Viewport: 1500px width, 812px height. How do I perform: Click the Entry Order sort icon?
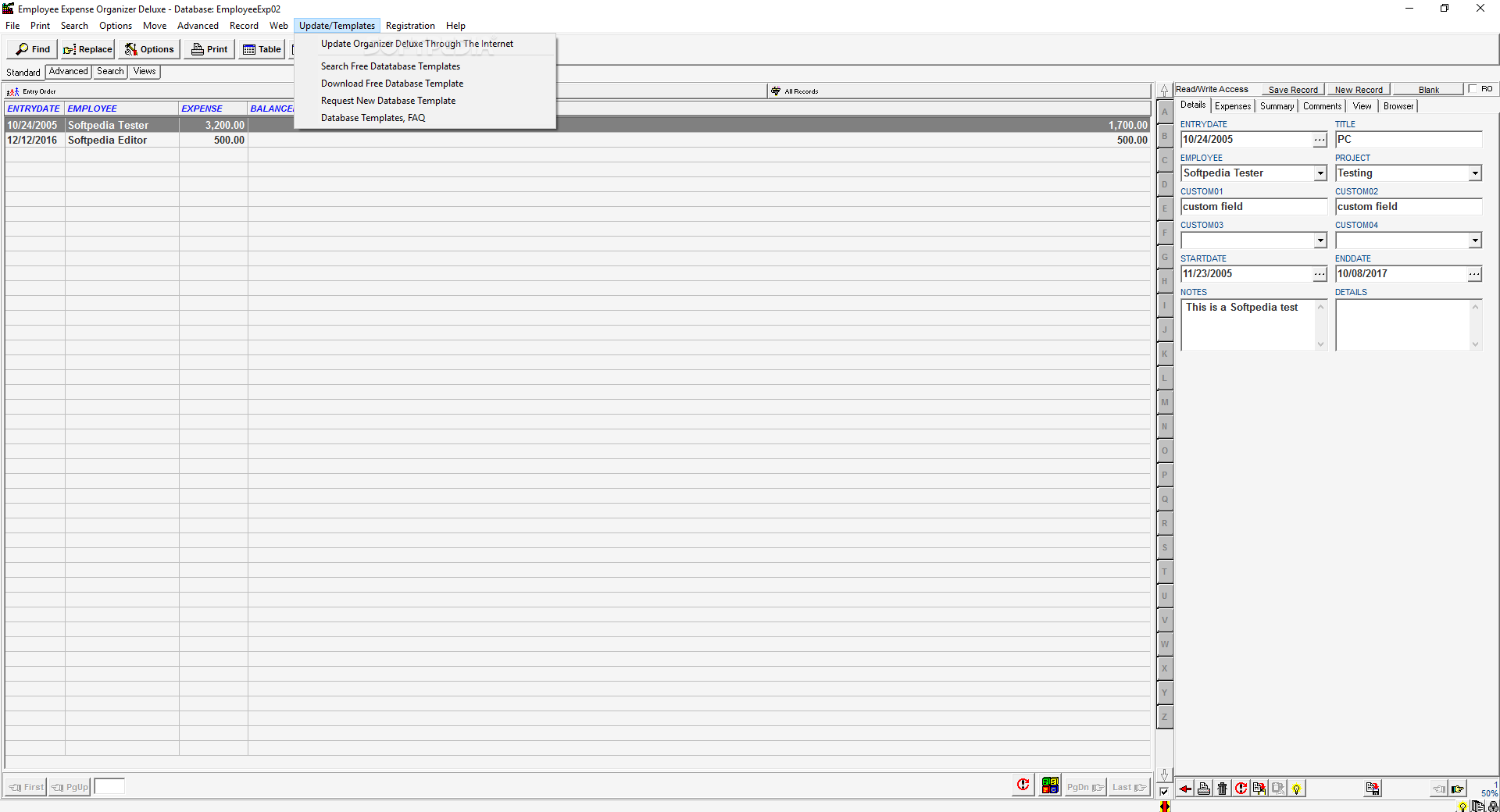(12, 91)
